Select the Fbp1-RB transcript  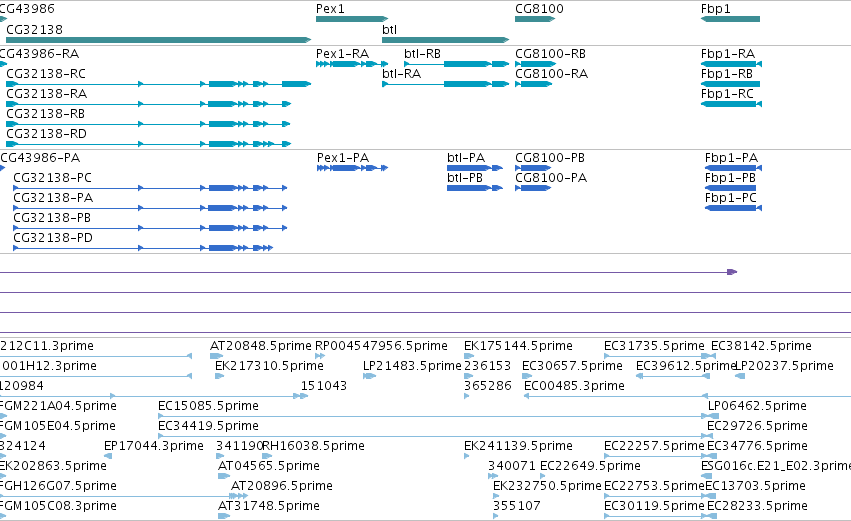pos(726,73)
